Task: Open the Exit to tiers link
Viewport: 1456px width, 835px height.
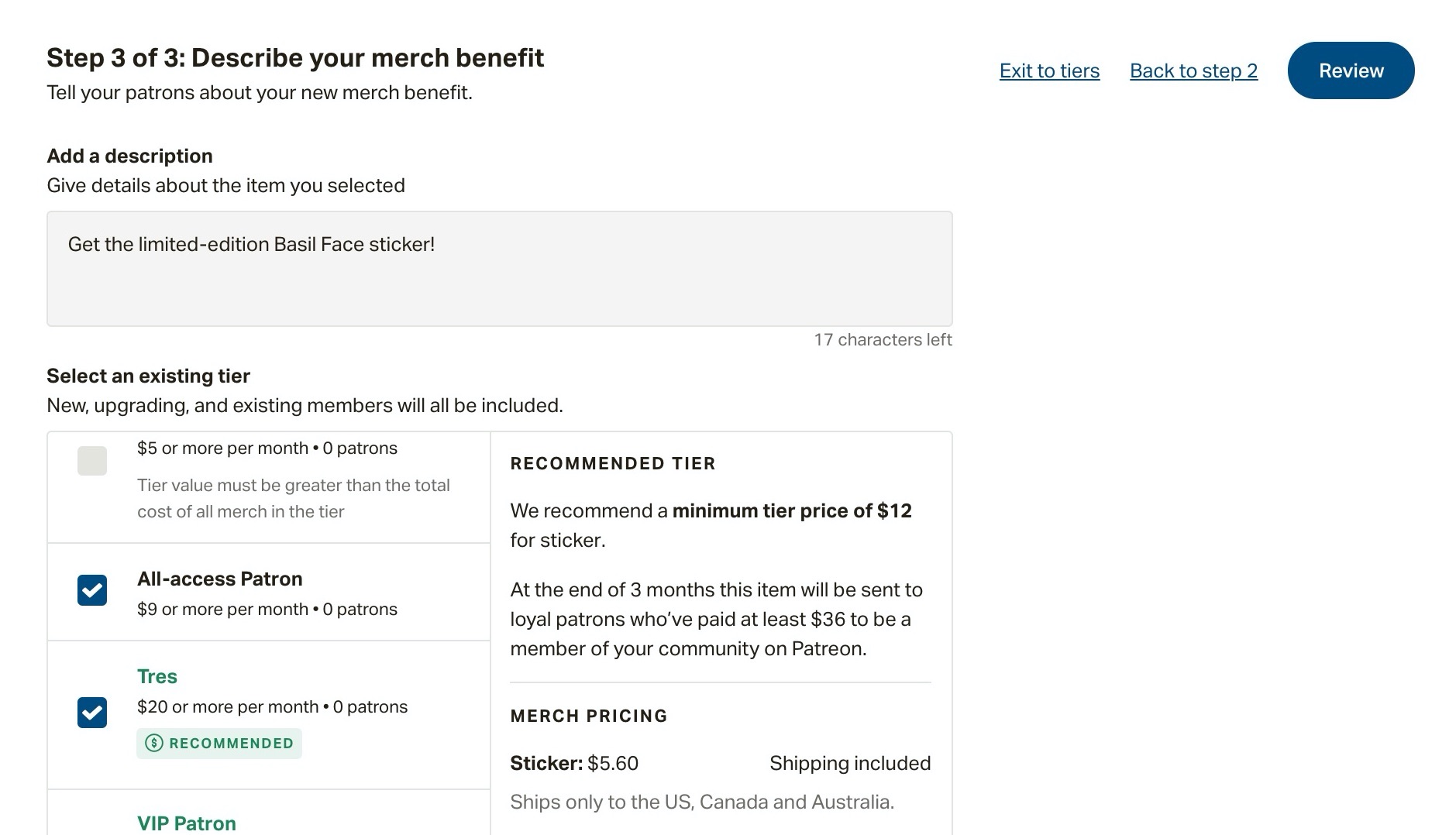Action: (1049, 70)
